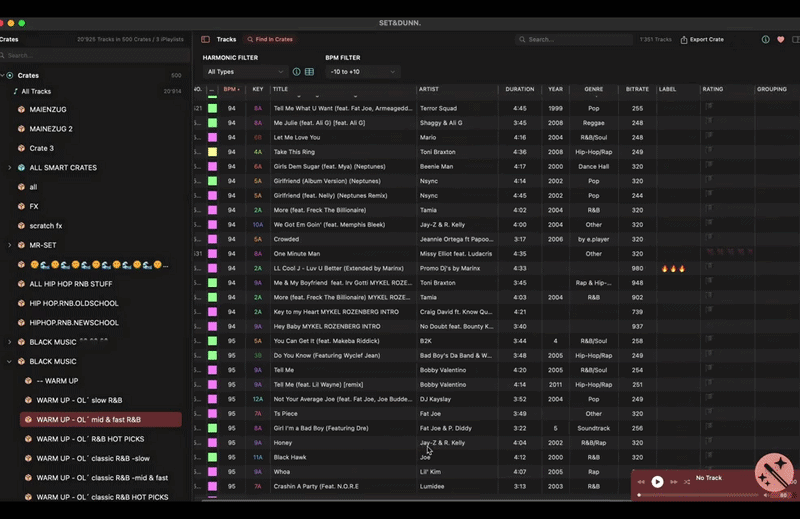Click the rating flag for Take This Ring
Screen dimensions: 800x519
click(x=709, y=150)
